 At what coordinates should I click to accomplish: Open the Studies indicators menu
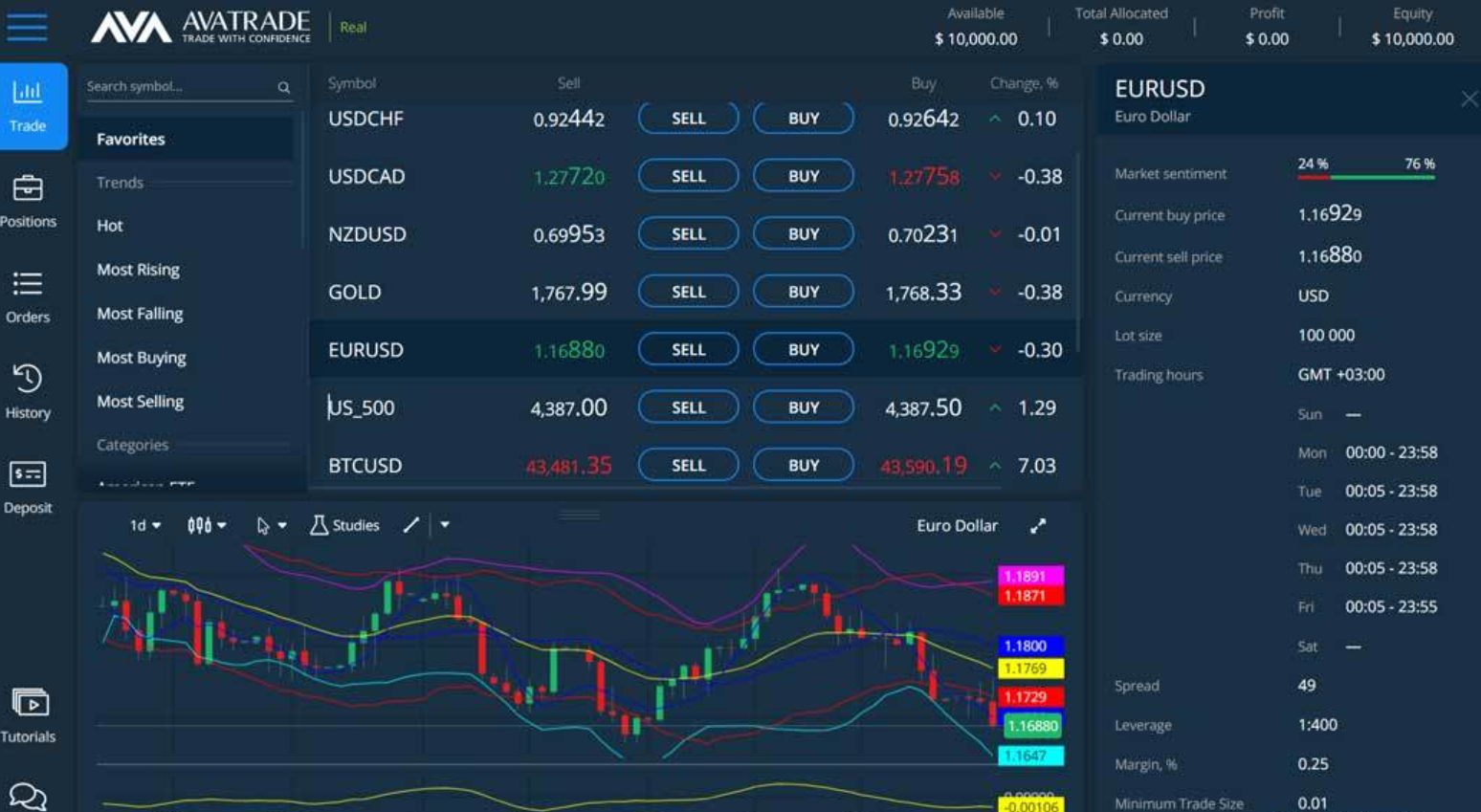345,525
